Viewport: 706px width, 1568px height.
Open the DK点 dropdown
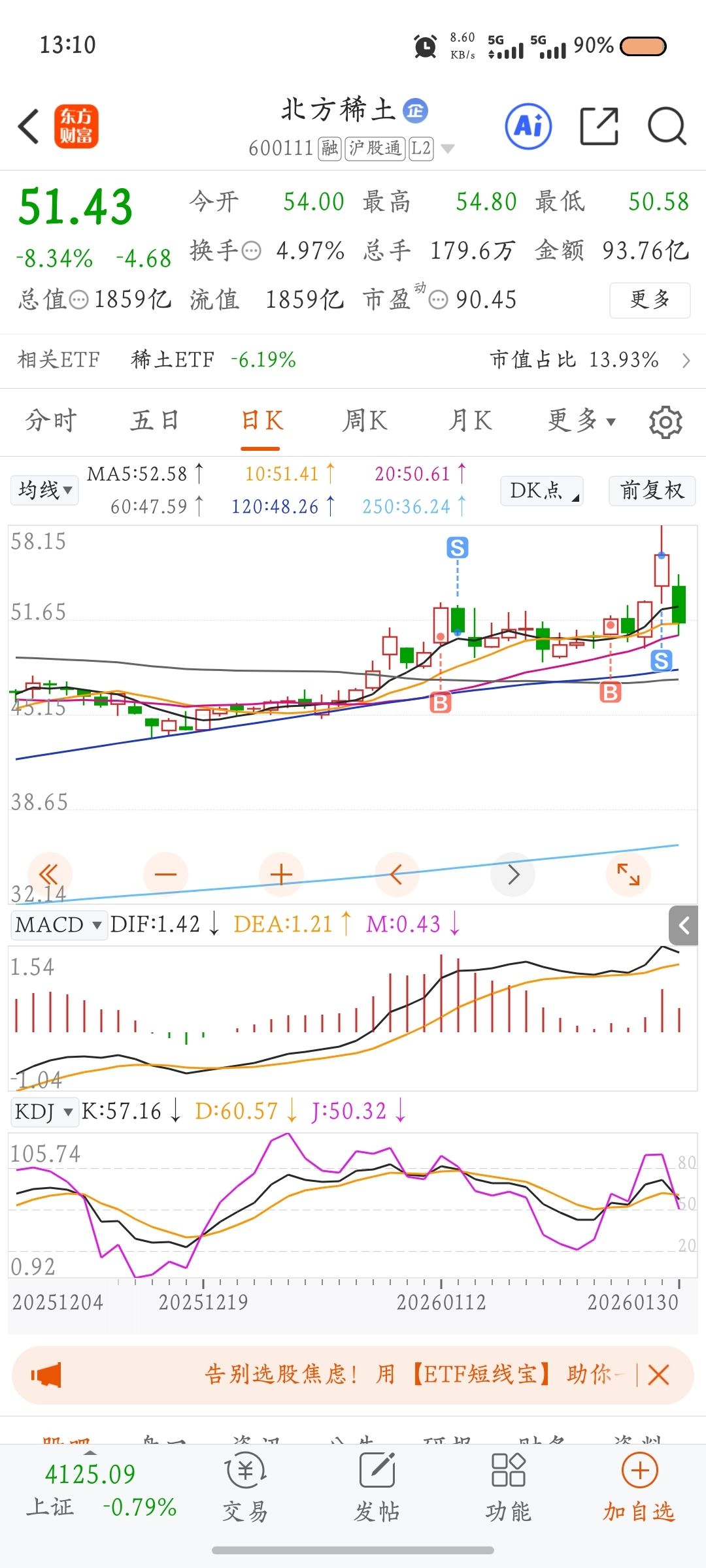pos(542,490)
